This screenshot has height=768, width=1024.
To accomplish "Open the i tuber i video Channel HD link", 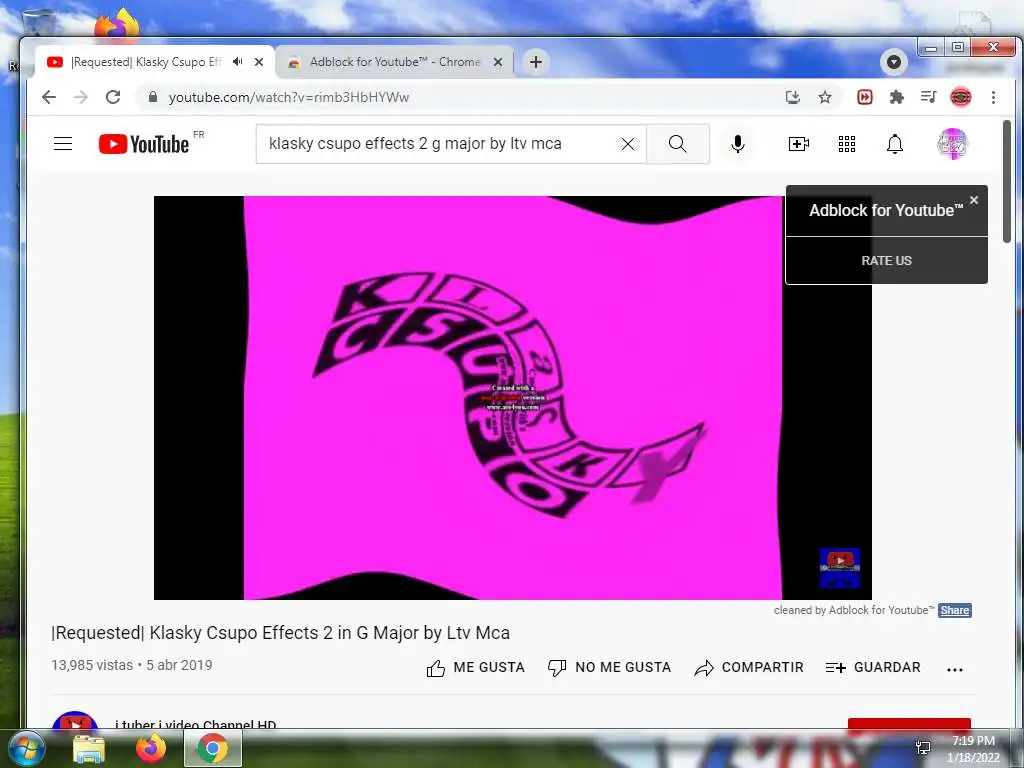I will 195,724.
